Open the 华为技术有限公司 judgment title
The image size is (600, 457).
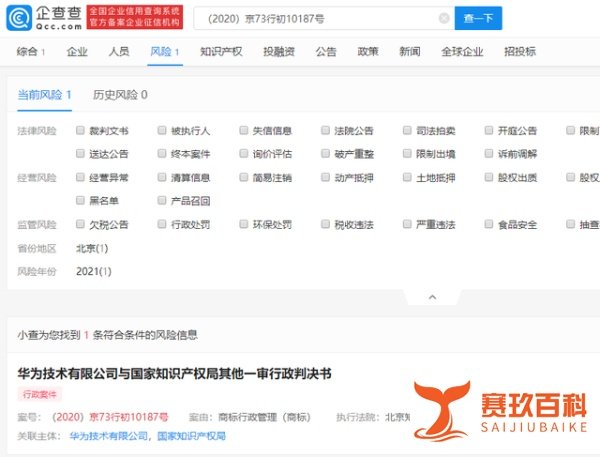[x=174, y=374]
